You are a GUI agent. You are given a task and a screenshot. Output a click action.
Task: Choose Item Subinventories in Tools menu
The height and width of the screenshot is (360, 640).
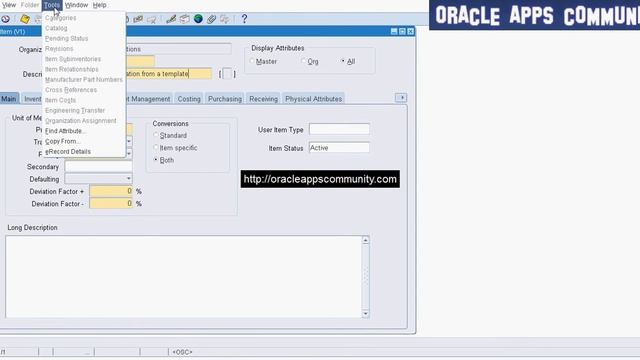tap(84, 59)
